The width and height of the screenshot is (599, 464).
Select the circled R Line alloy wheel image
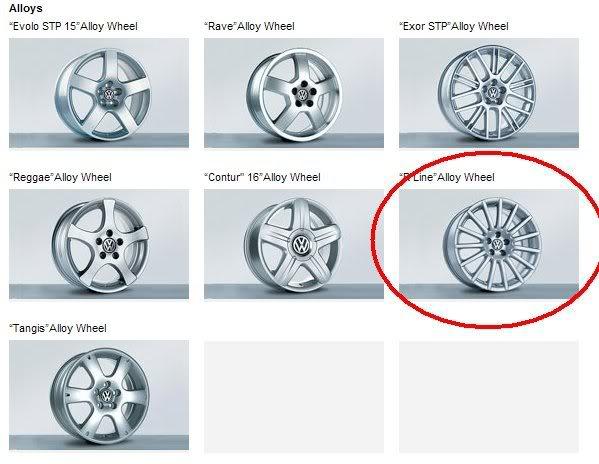(489, 244)
